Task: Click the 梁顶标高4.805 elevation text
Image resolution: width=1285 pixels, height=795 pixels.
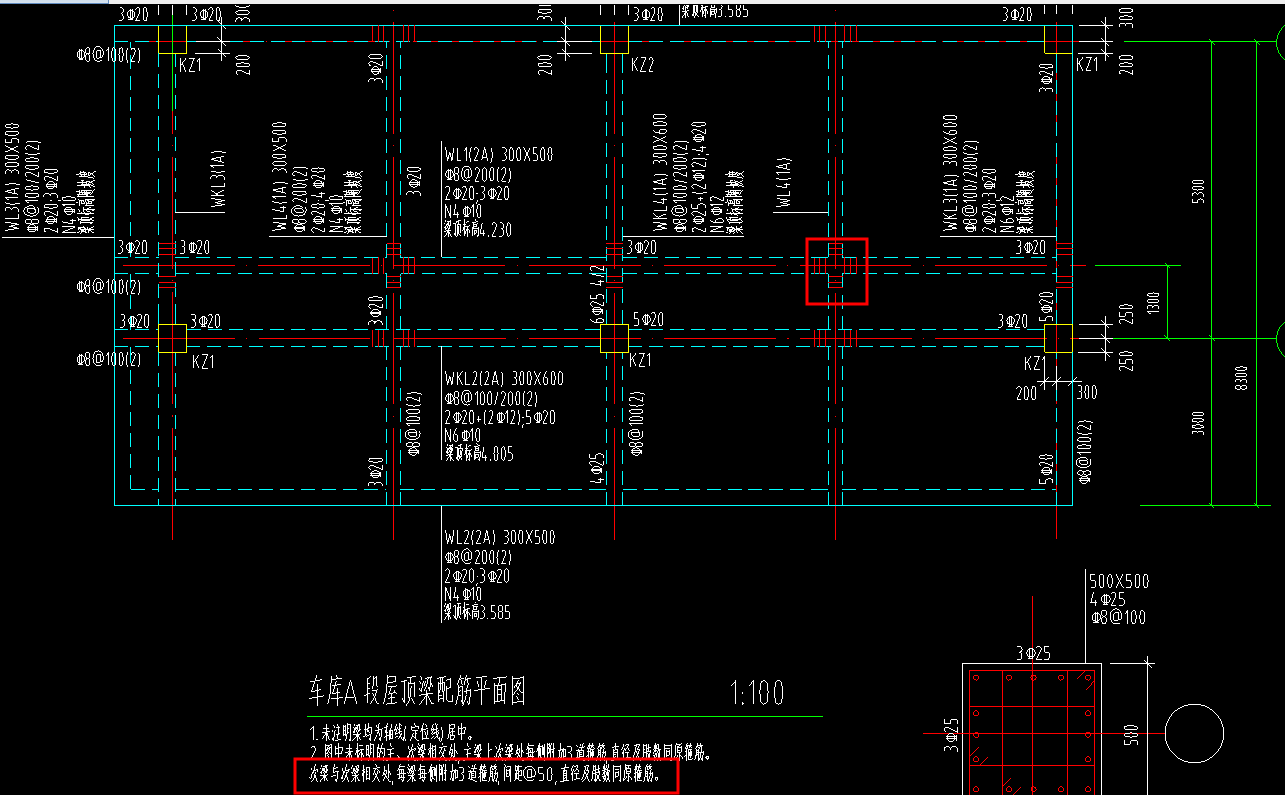Action: [x=479, y=453]
